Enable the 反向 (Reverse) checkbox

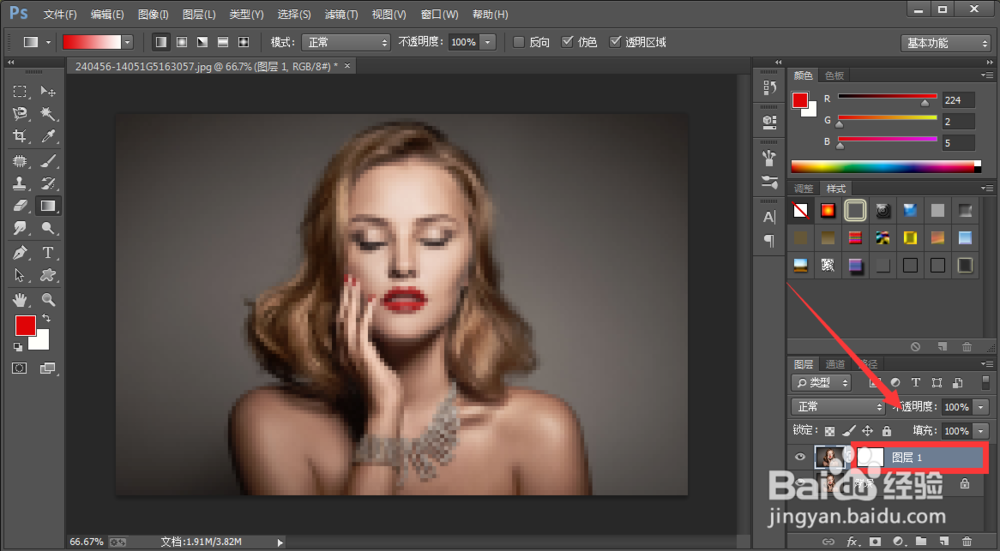pos(518,43)
